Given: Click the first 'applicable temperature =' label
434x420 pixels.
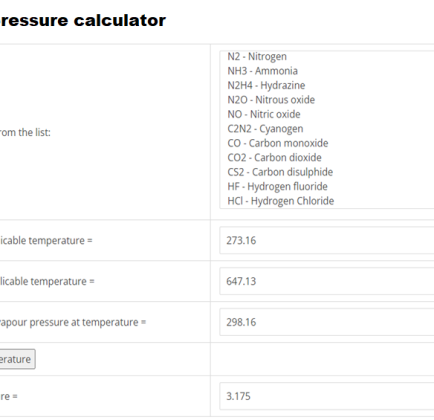Looking at the screenshot, I should click(46, 240).
